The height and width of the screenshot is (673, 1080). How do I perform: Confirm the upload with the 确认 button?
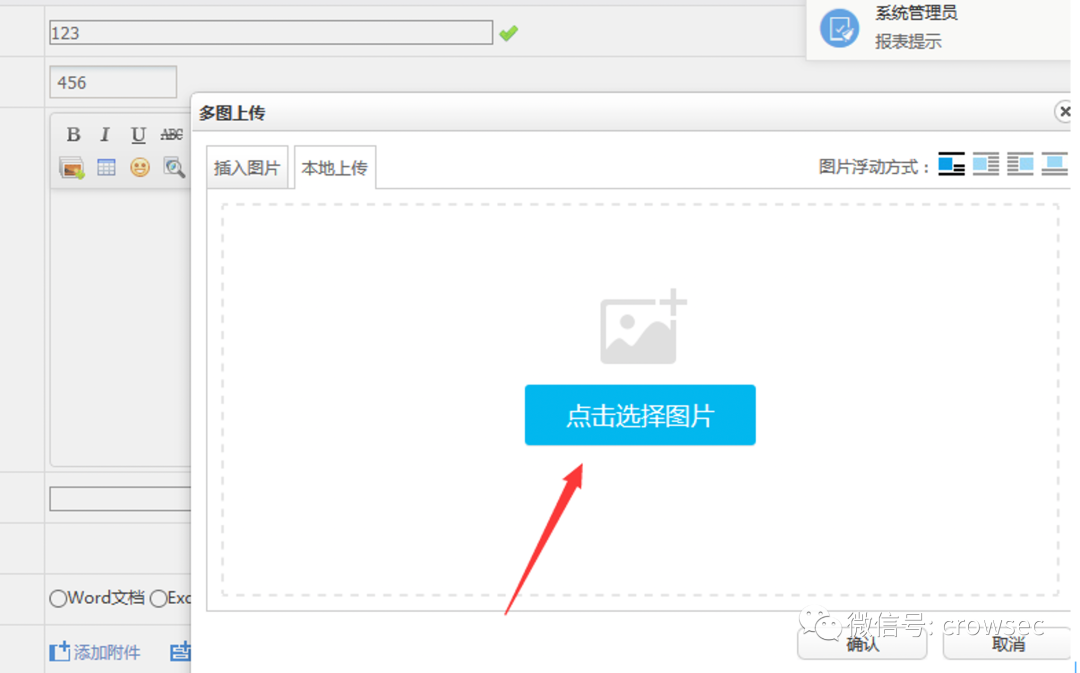click(862, 644)
